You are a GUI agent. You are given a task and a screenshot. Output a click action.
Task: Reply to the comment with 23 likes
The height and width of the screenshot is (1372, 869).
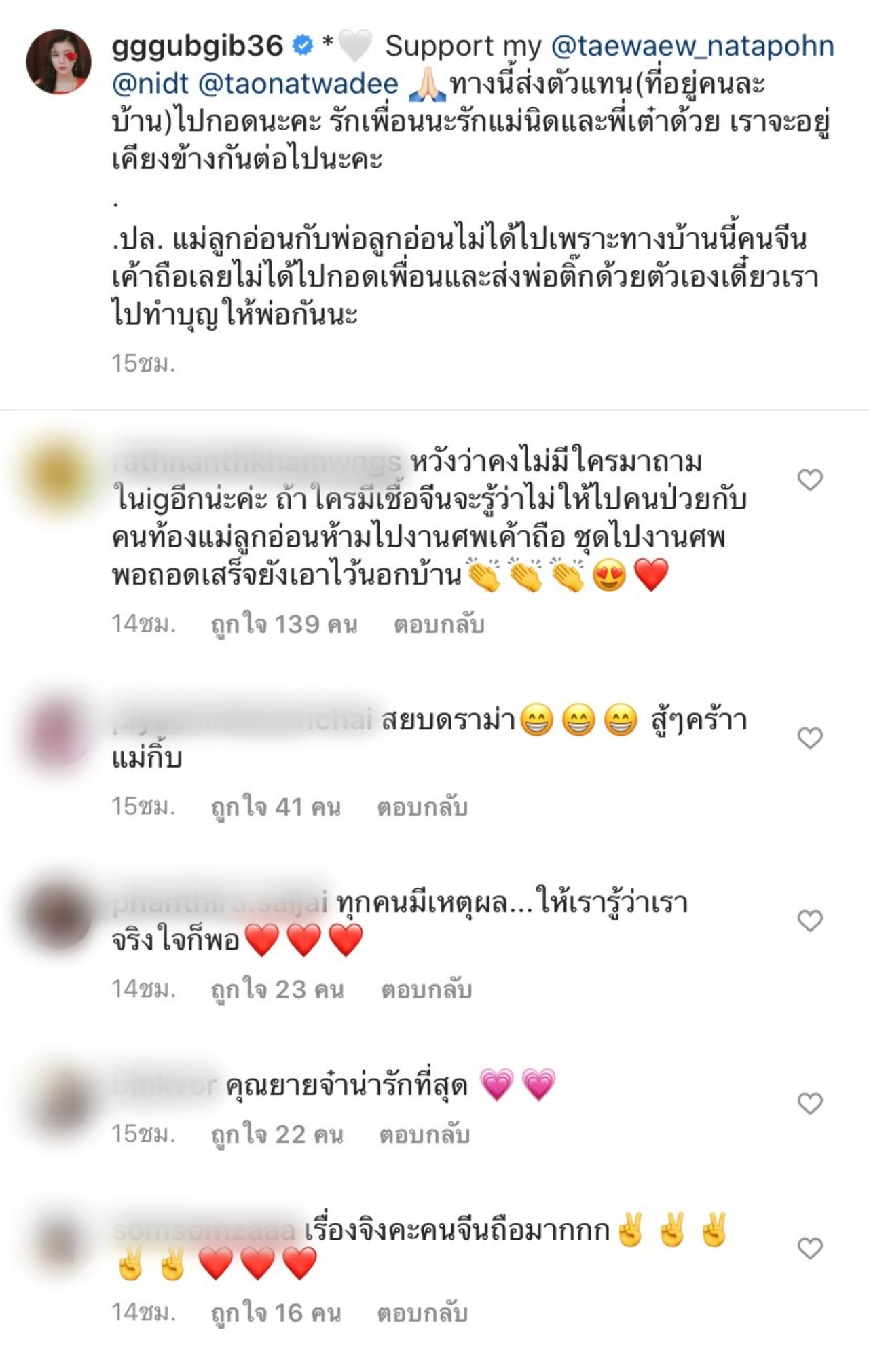point(426,990)
